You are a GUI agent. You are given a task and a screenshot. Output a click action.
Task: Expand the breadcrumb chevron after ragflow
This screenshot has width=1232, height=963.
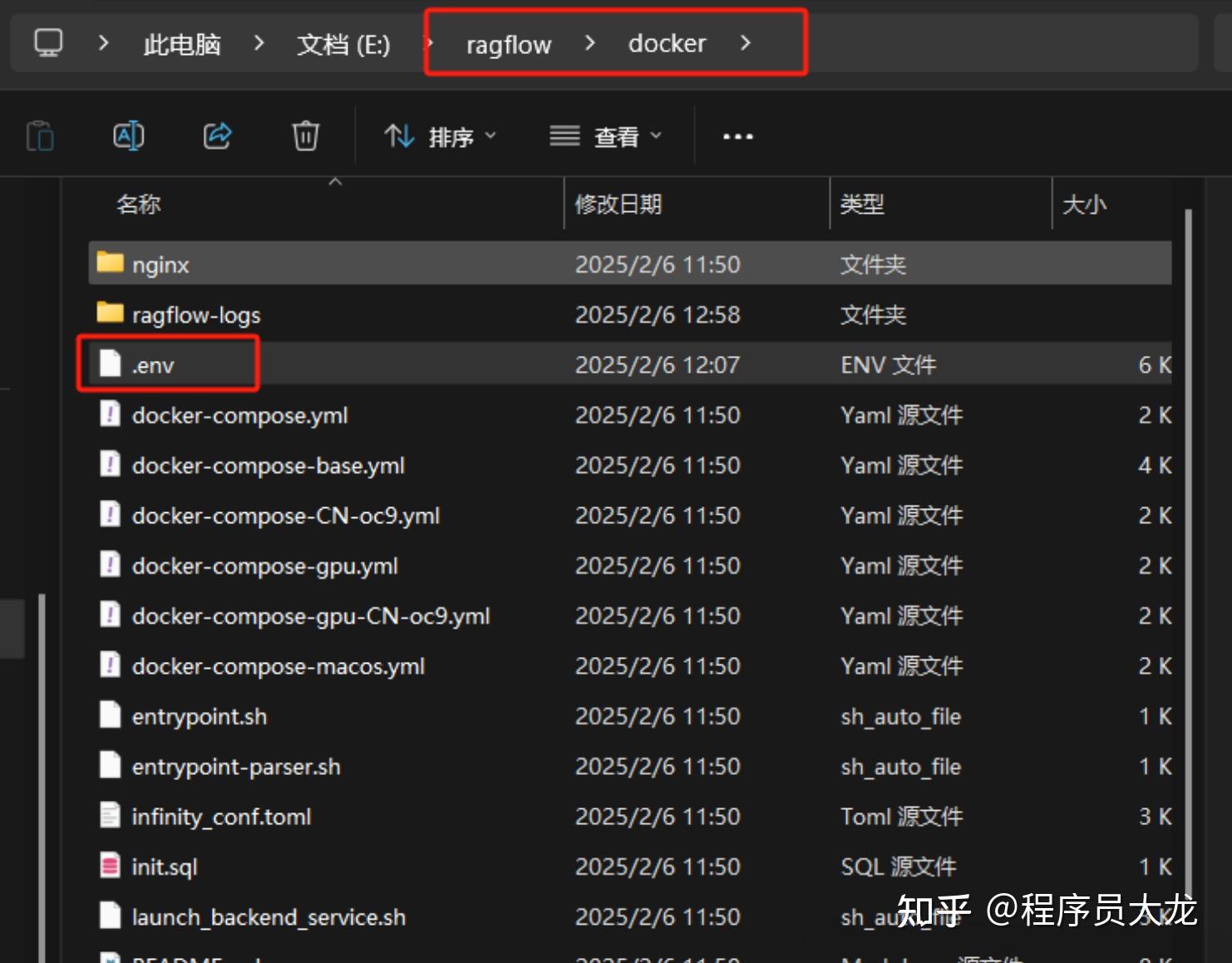[589, 43]
